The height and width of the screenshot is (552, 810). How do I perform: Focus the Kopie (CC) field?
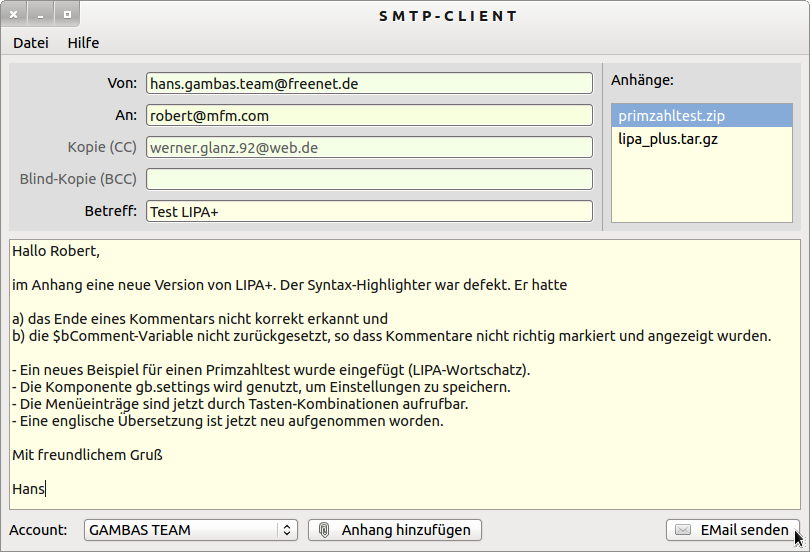click(x=369, y=148)
